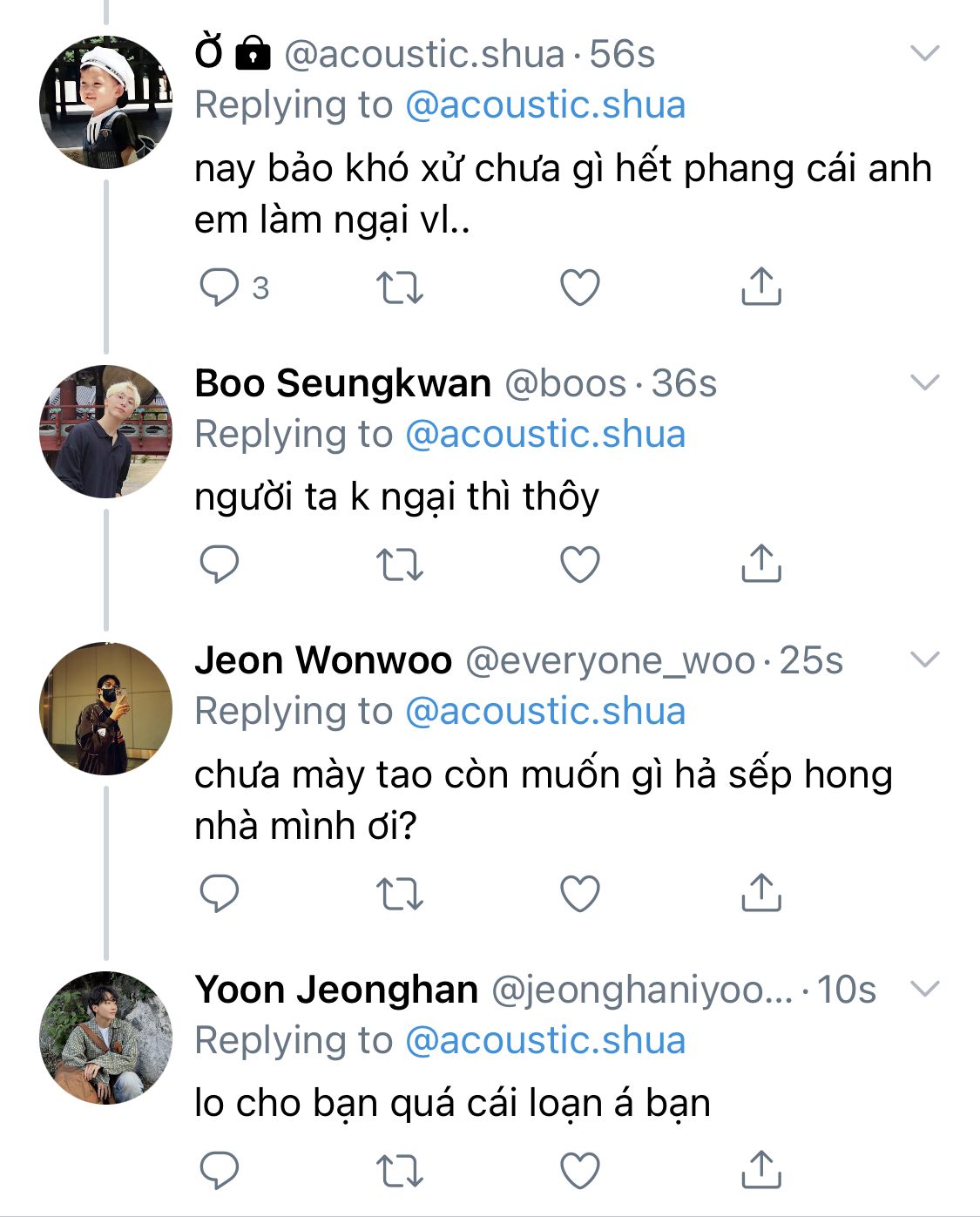Open options chevron on acoustic.shua tweet
Image resolution: width=980 pixels, height=1217 pixels.
click(x=924, y=53)
